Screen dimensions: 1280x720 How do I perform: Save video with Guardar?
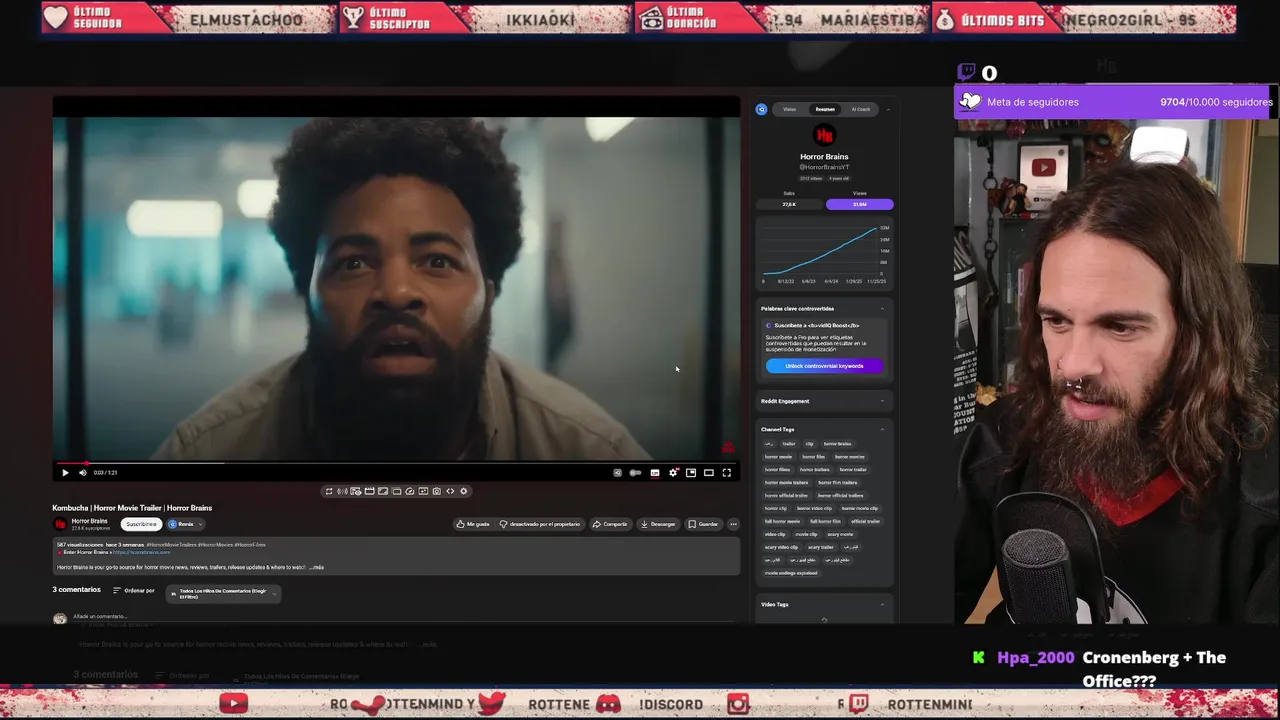point(703,524)
